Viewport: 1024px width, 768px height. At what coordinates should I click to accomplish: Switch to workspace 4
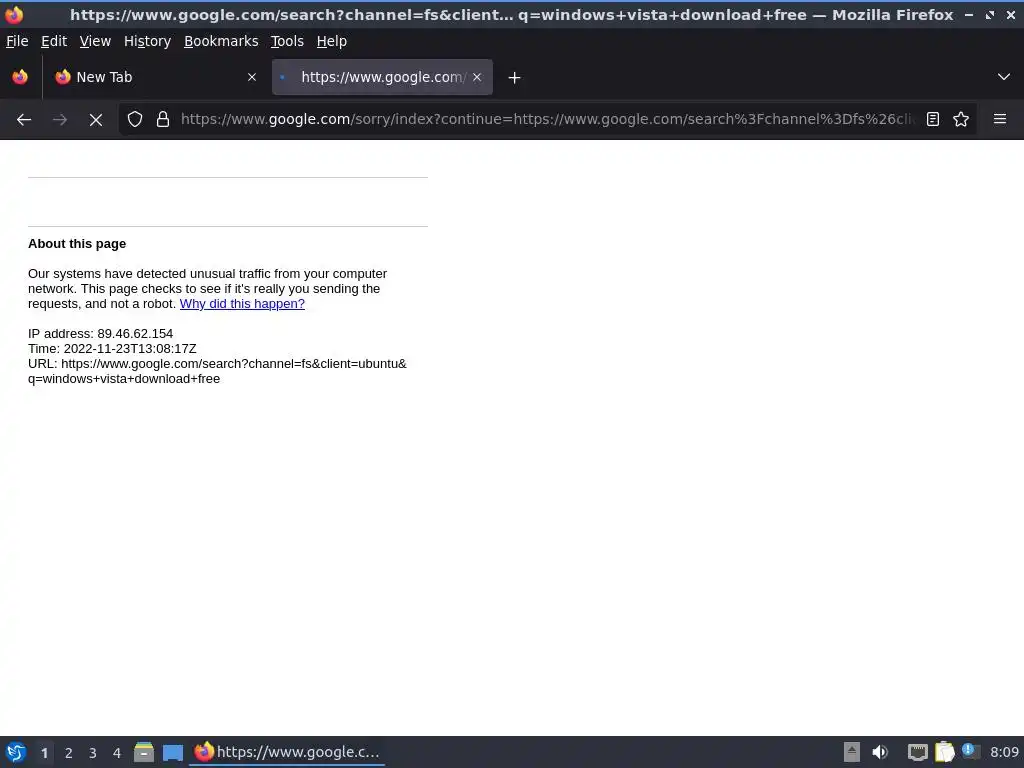coord(117,753)
